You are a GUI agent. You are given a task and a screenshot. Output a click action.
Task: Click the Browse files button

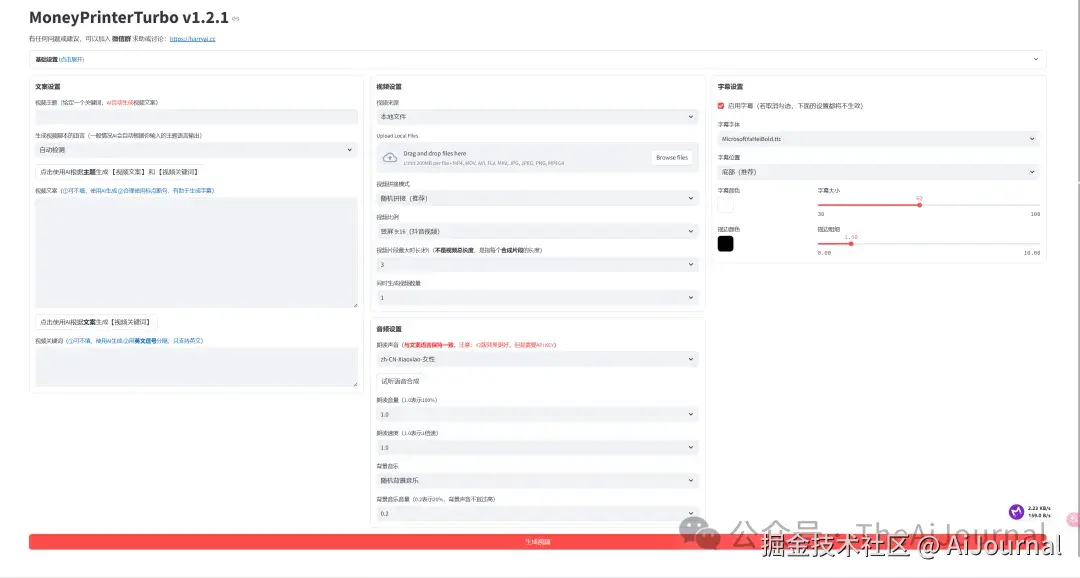point(671,157)
